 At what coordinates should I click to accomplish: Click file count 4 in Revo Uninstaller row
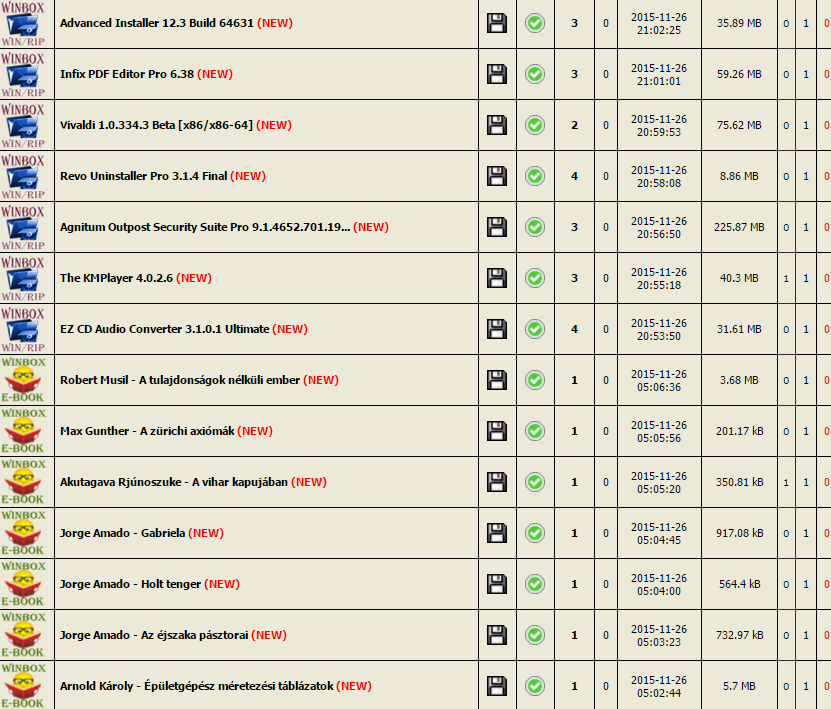click(574, 176)
